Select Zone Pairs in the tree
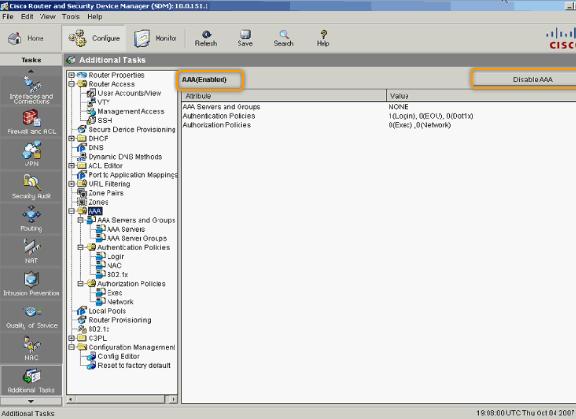Viewport: 576px width, 419px height. pyautogui.click(x=106, y=193)
